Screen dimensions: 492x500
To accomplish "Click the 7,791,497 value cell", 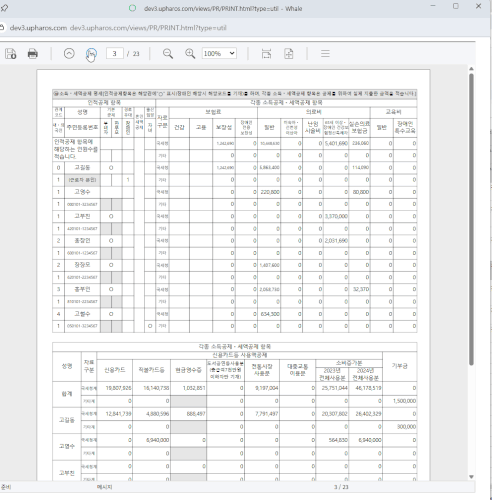I will (x=262, y=414).
